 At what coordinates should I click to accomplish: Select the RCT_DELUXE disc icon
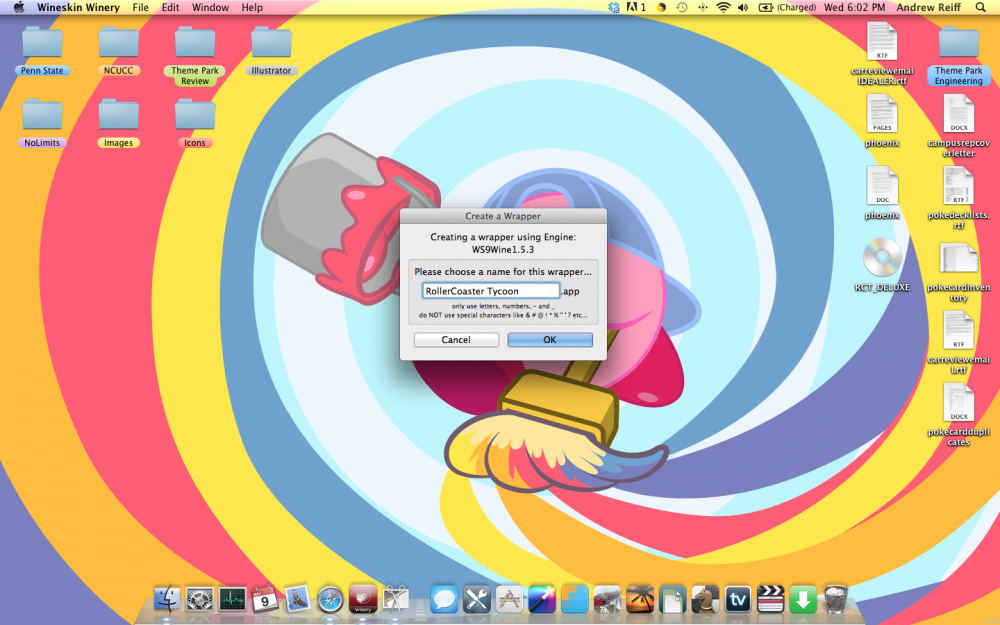tap(882, 260)
